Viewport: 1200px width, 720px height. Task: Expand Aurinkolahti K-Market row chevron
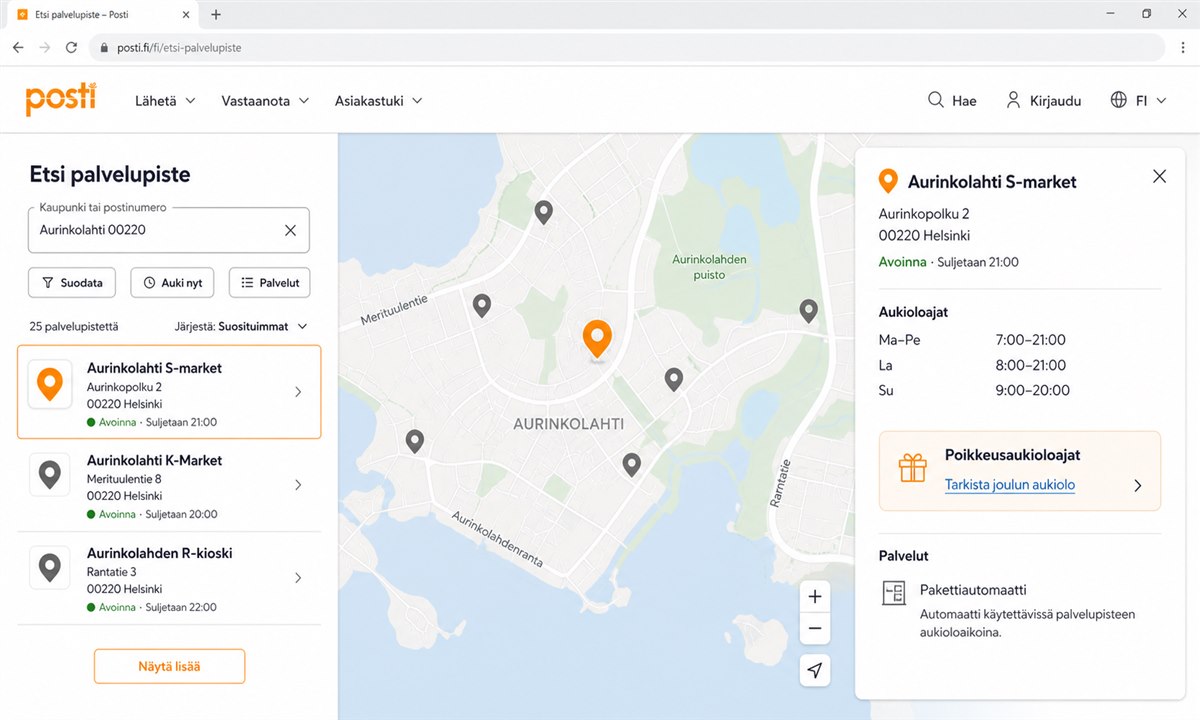point(298,485)
